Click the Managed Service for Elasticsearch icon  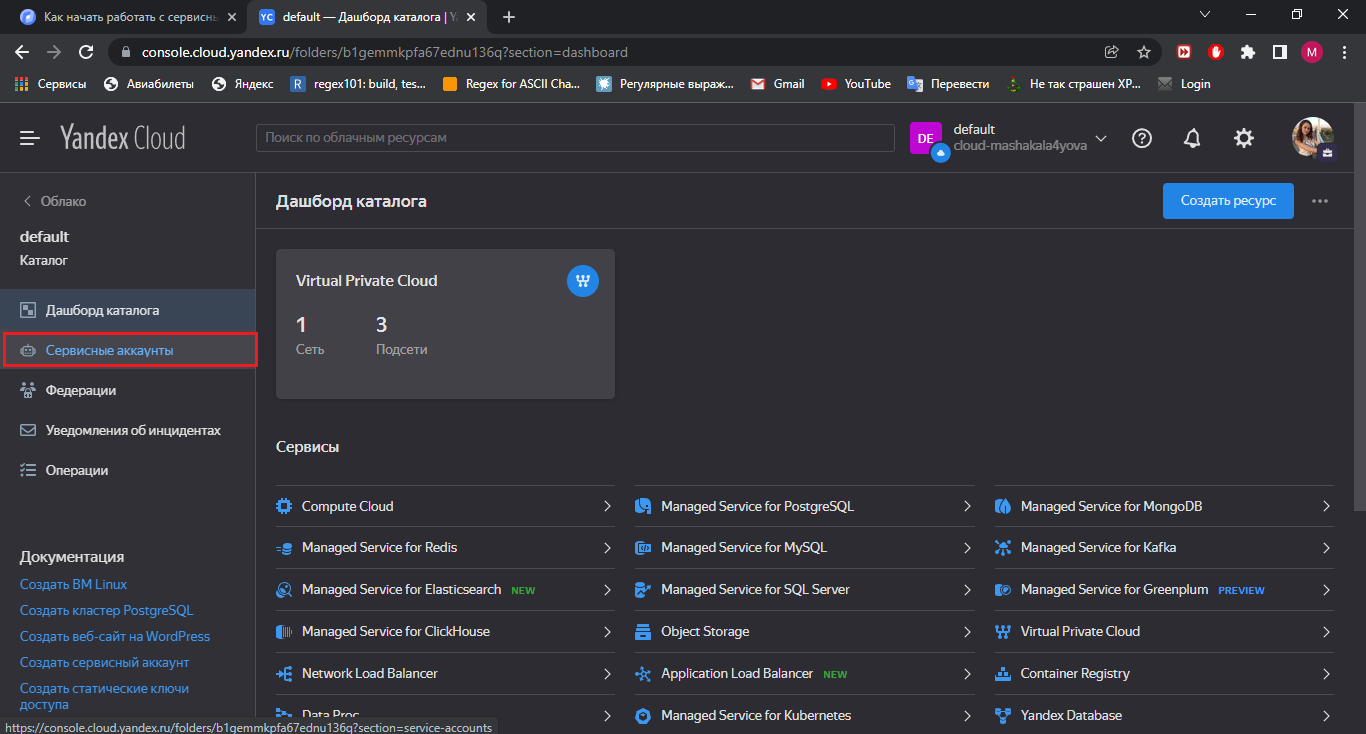coord(284,590)
